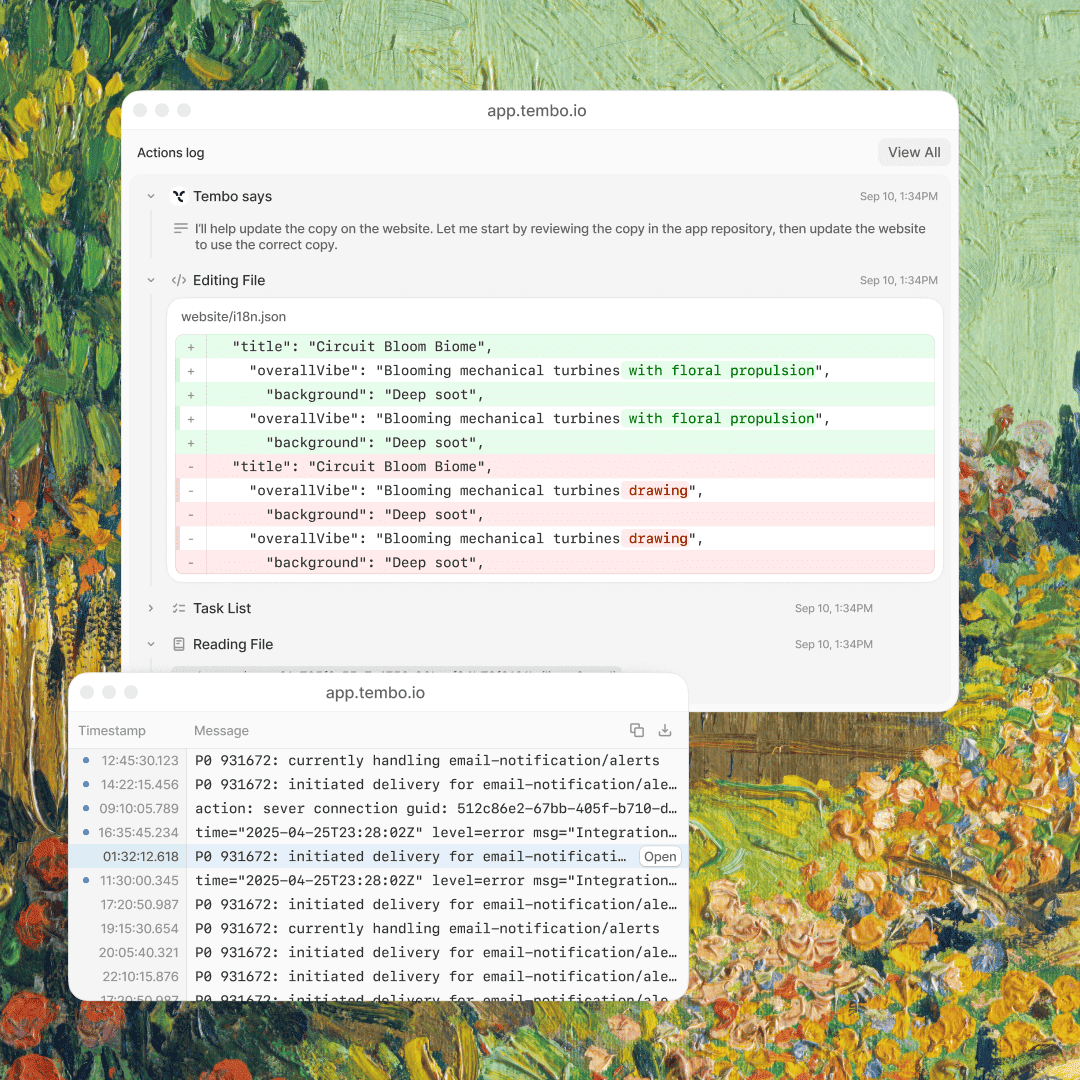
Task: Click the Reading File document icon
Action: 179,645
